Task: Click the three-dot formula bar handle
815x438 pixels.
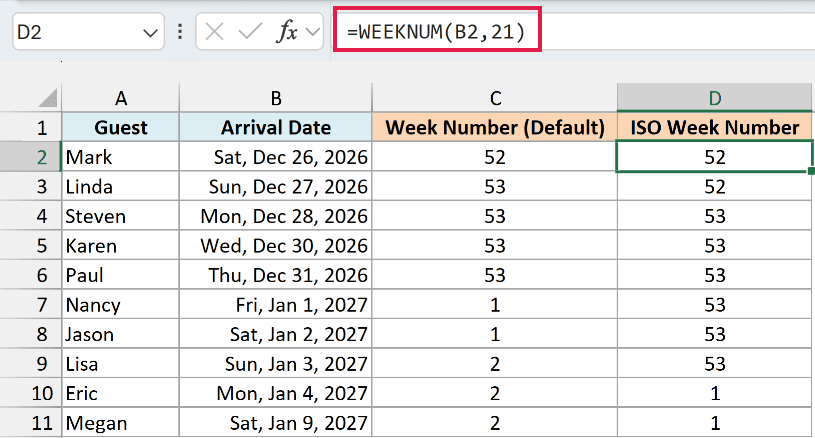Action: [x=180, y=32]
